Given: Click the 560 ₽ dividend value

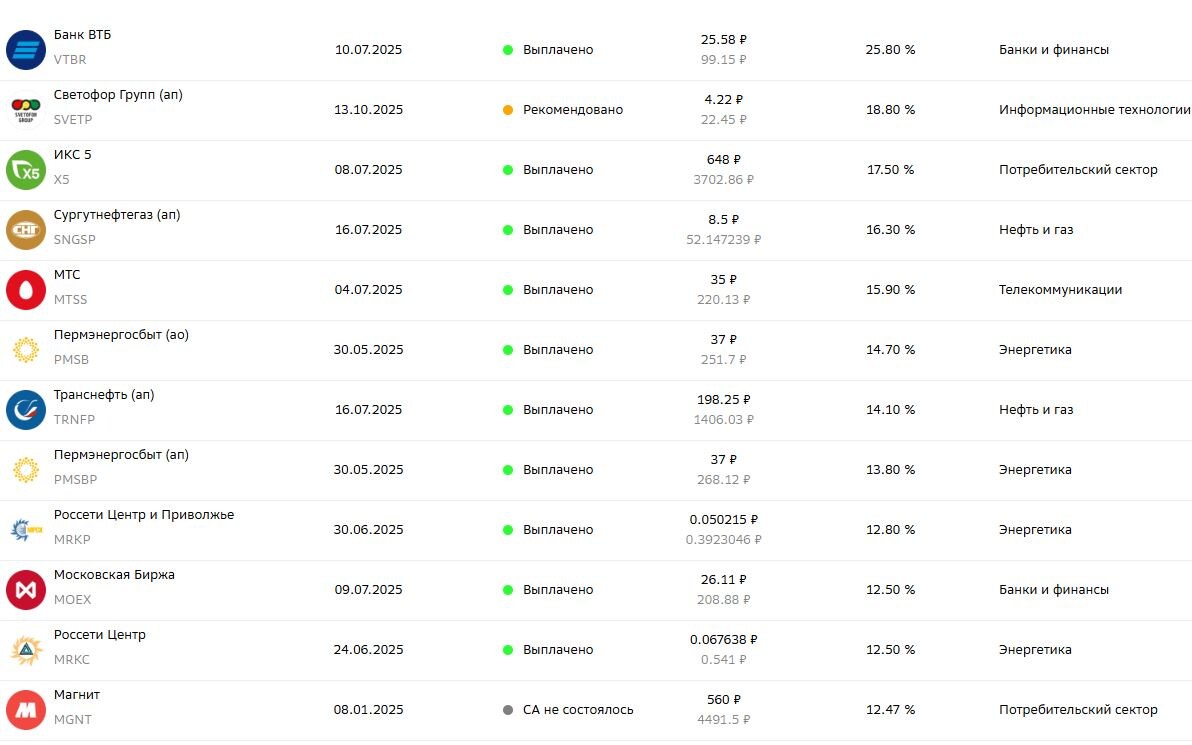Looking at the screenshot, I should tap(724, 701).
